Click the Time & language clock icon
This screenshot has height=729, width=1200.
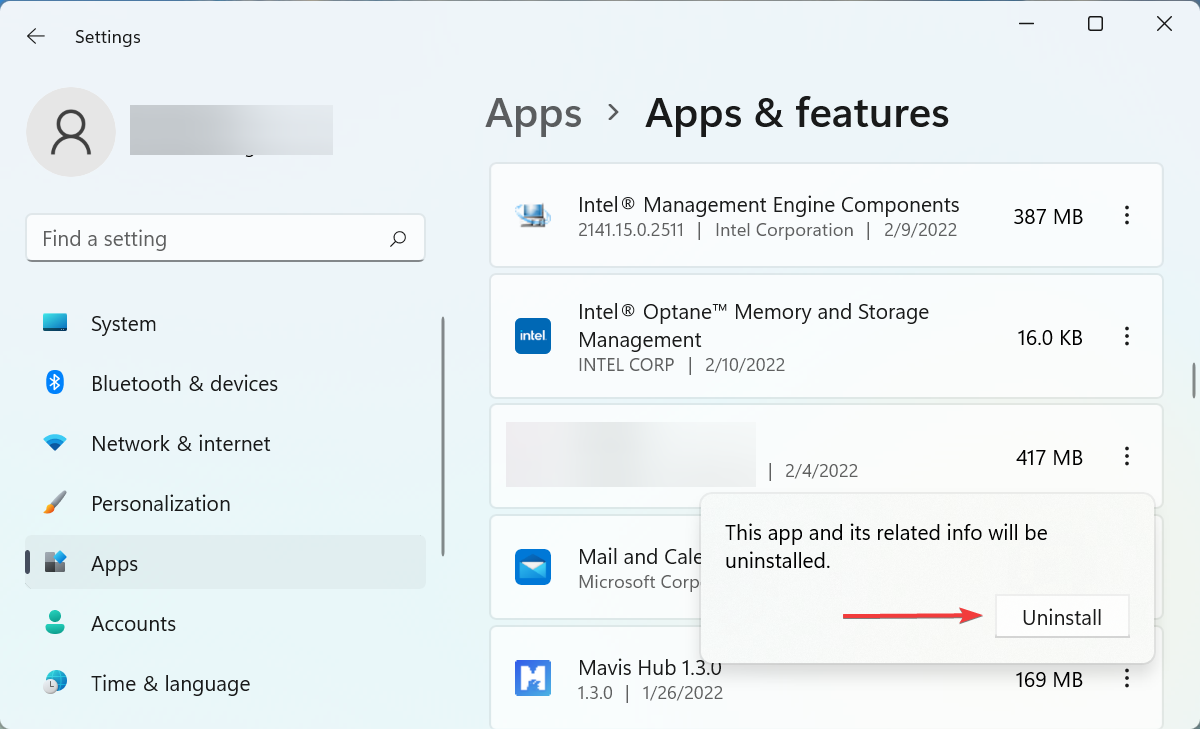(55, 683)
